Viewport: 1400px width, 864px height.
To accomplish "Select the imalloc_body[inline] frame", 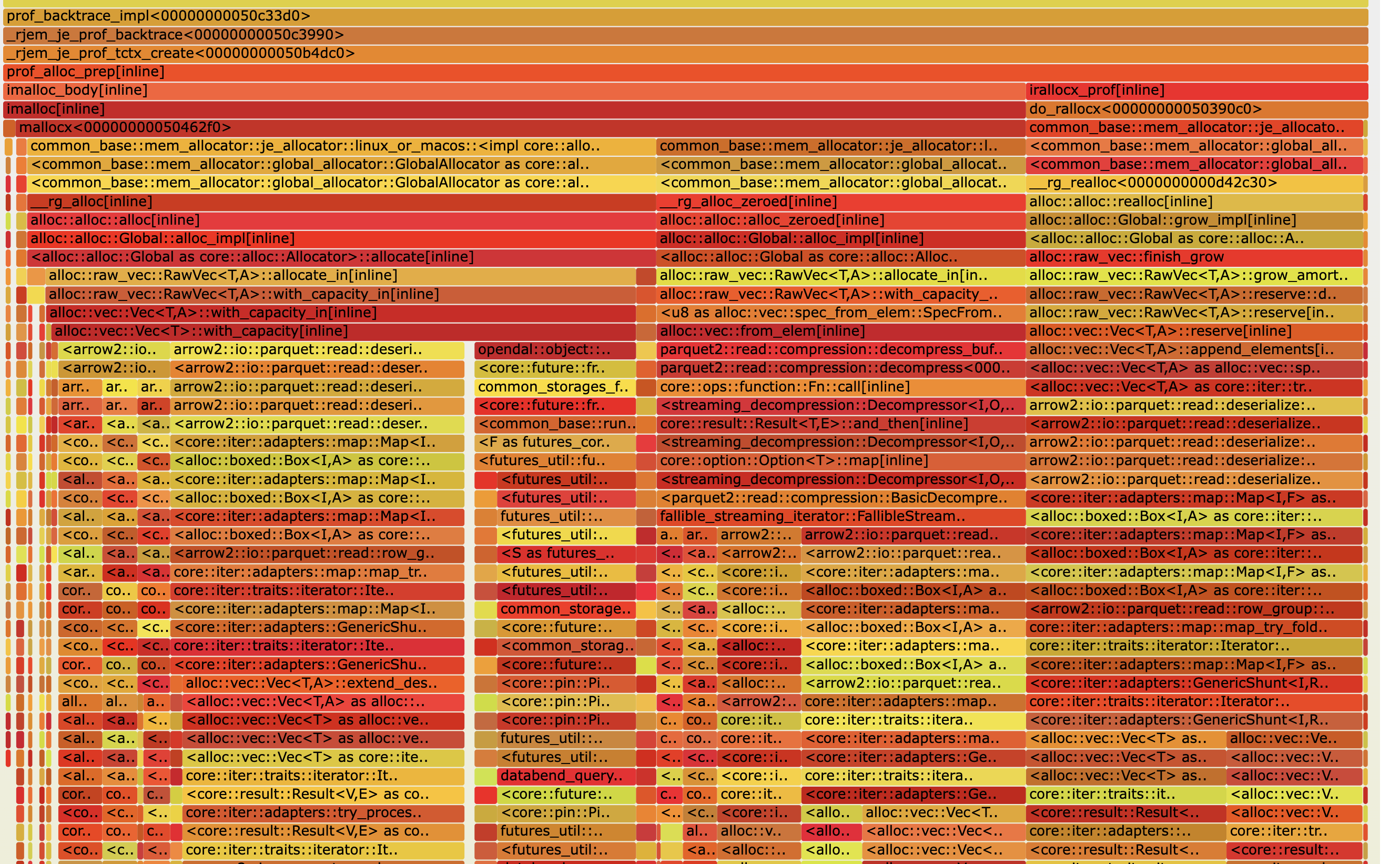I will click(x=514, y=91).
